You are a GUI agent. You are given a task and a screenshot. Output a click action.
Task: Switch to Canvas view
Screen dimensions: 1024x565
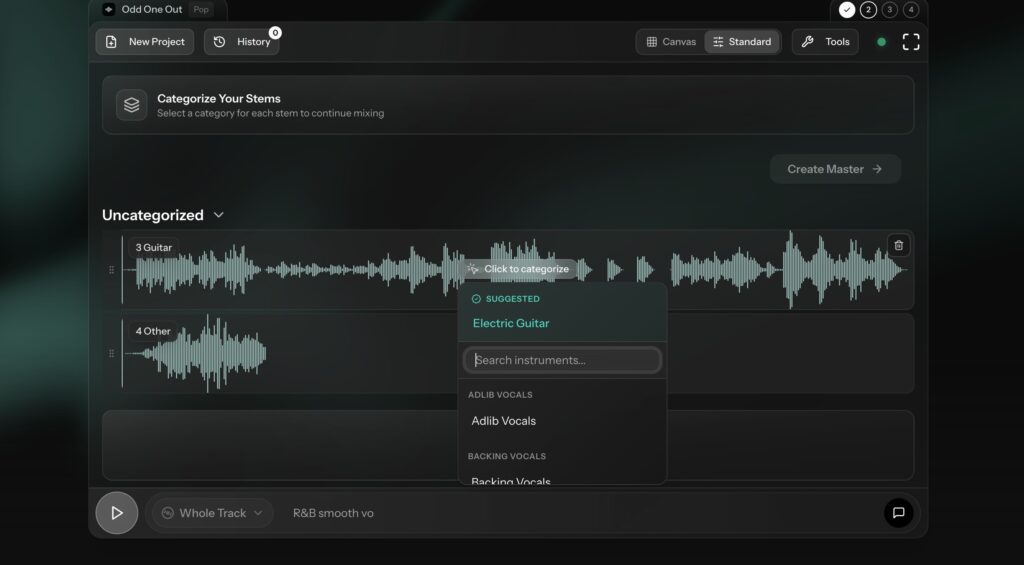click(x=671, y=42)
